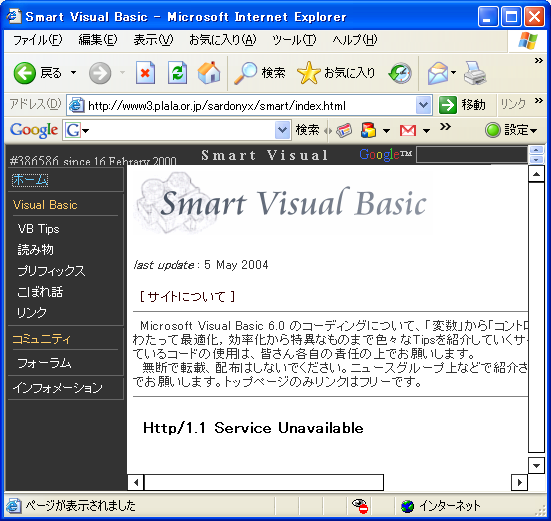This screenshot has width=551, height=521.
Task: Open Gmail icon in Google toolbar
Action: [x=408, y=131]
